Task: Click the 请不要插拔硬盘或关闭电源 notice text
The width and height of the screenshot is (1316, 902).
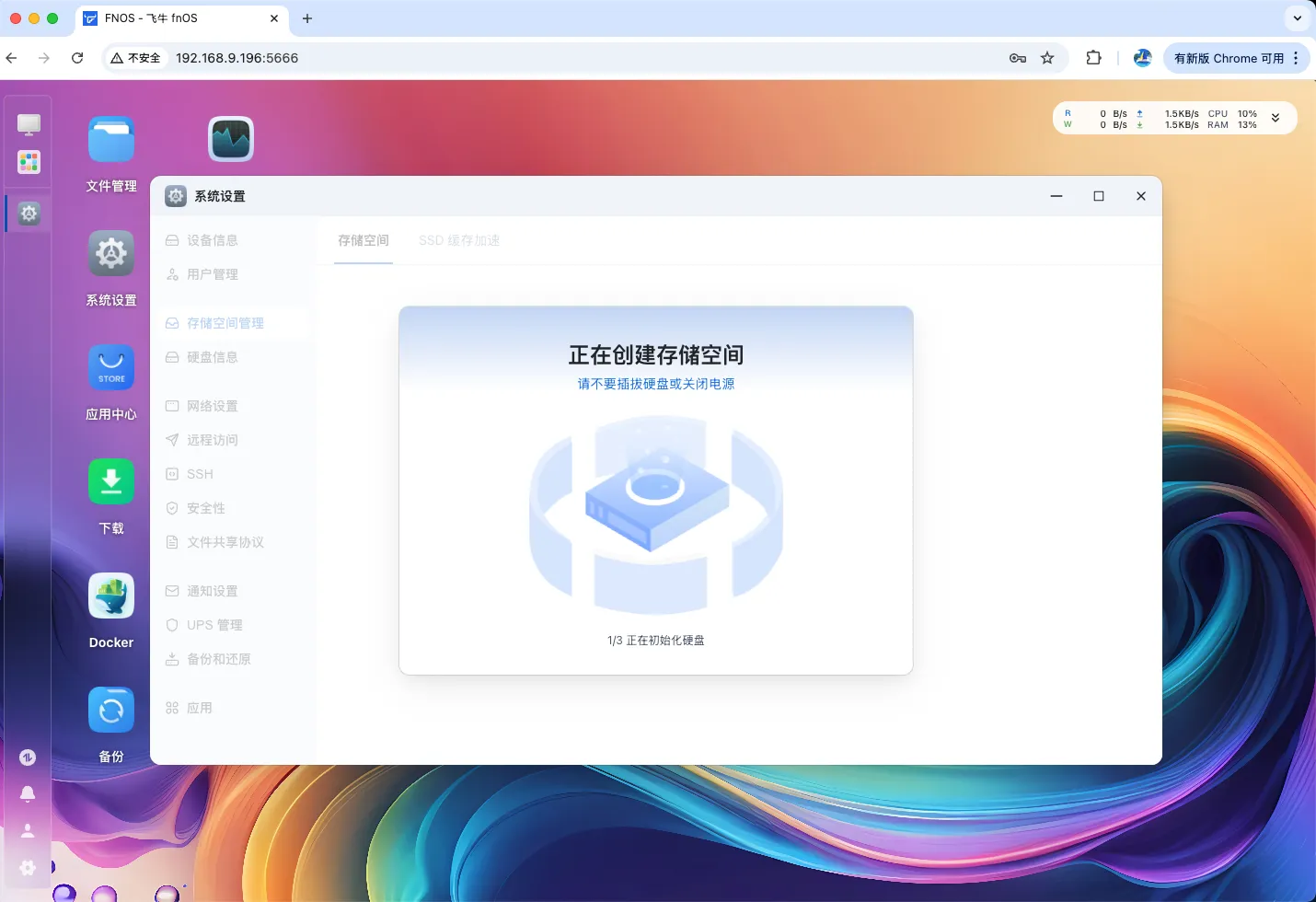Action: tap(655, 384)
